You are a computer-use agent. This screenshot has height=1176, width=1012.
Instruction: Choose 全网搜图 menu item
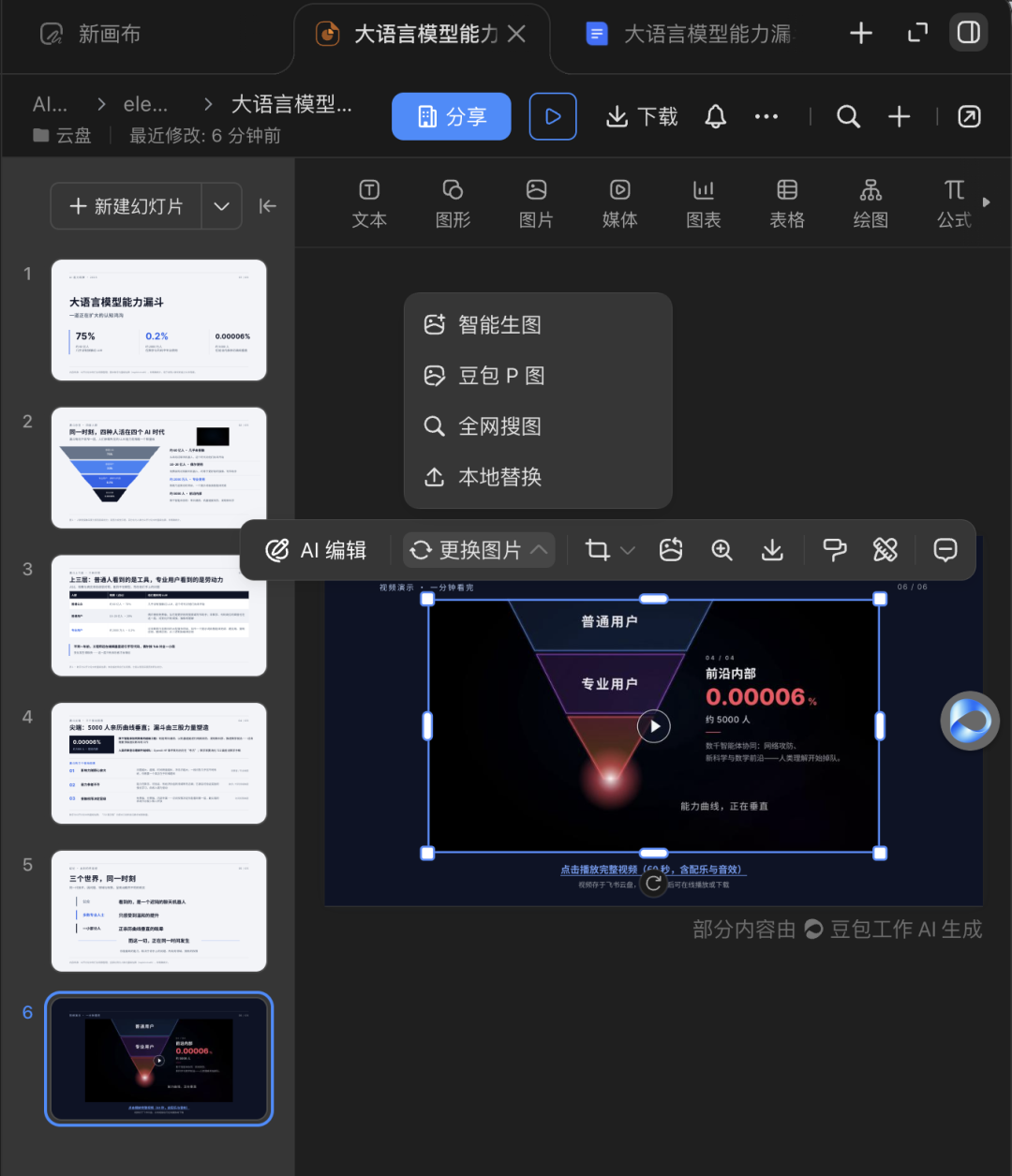coord(538,426)
